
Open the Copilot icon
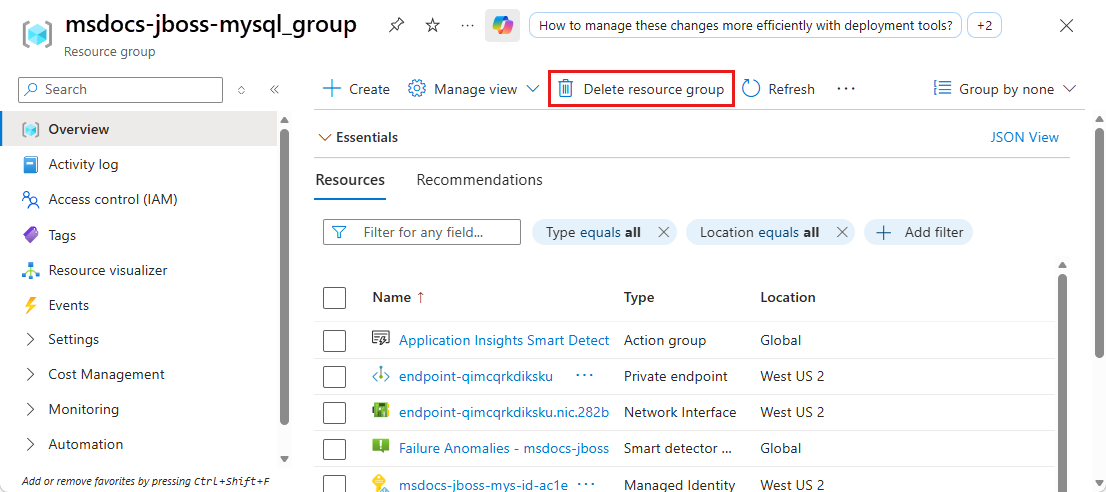[x=502, y=26]
